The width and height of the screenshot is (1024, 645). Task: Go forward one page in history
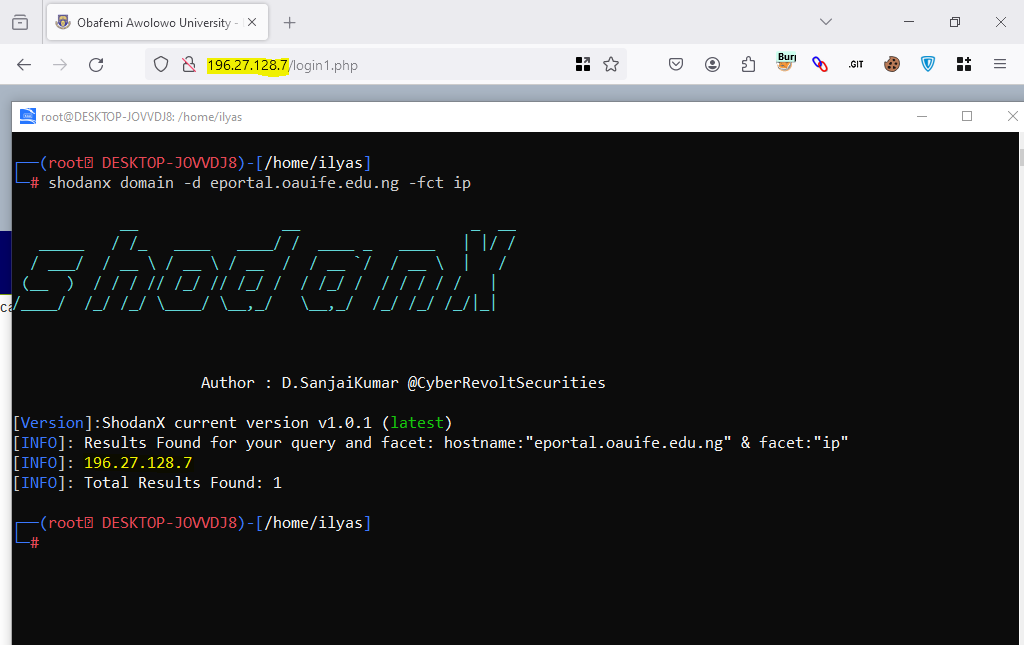tap(60, 65)
